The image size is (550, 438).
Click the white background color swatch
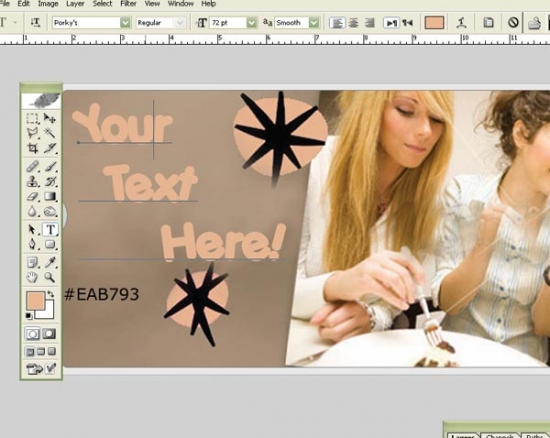(x=48, y=313)
